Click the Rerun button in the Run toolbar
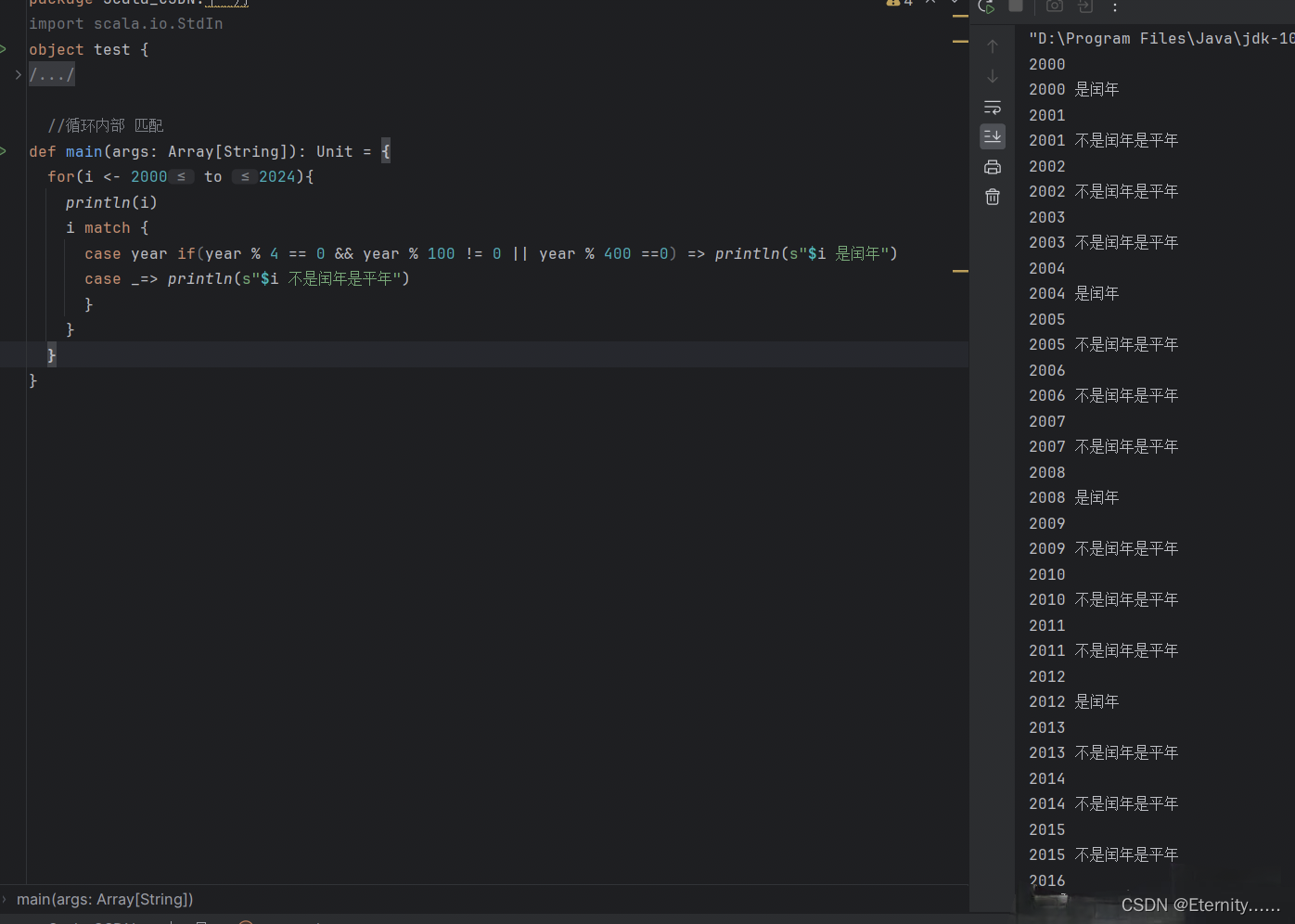This screenshot has width=1295, height=924. coord(986,6)
